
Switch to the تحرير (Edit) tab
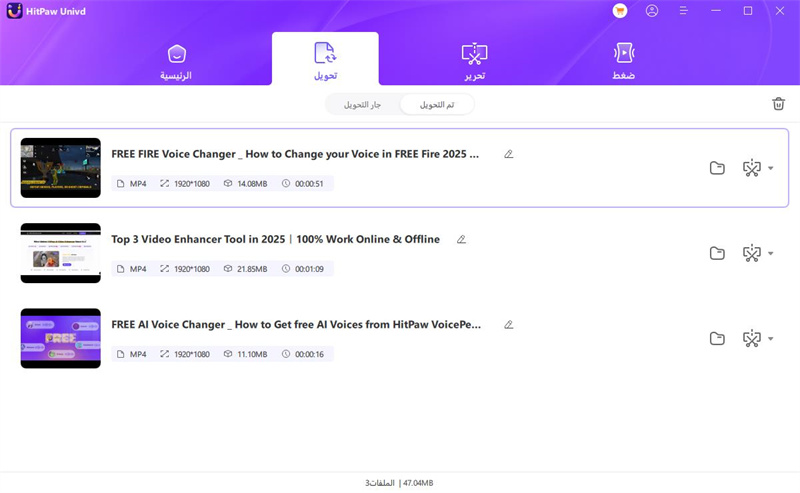474,60
